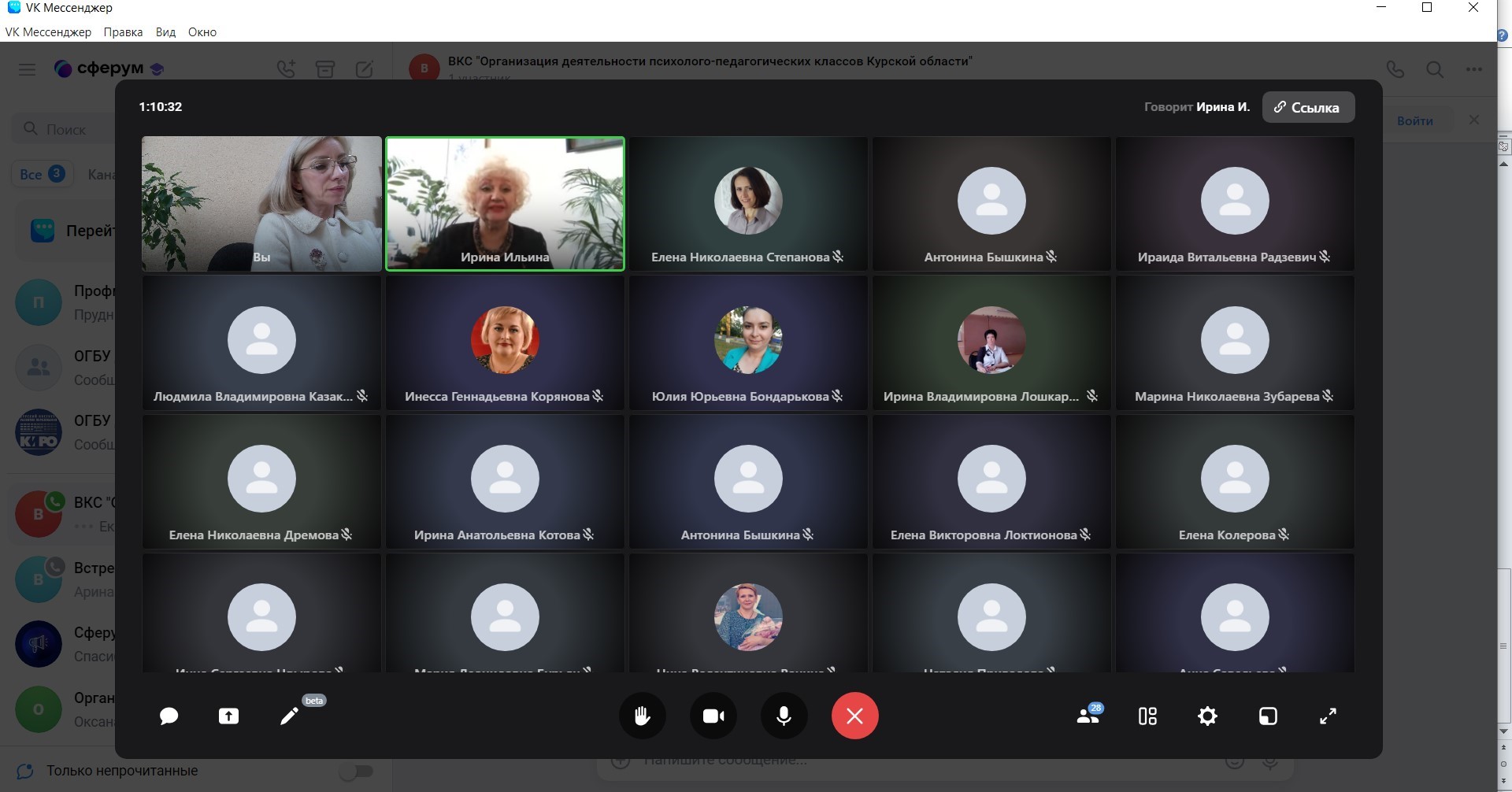The height and width of the screenshot is (792, 1512).
Task: Open the Окно menu
Action: (x=202, y=32)
